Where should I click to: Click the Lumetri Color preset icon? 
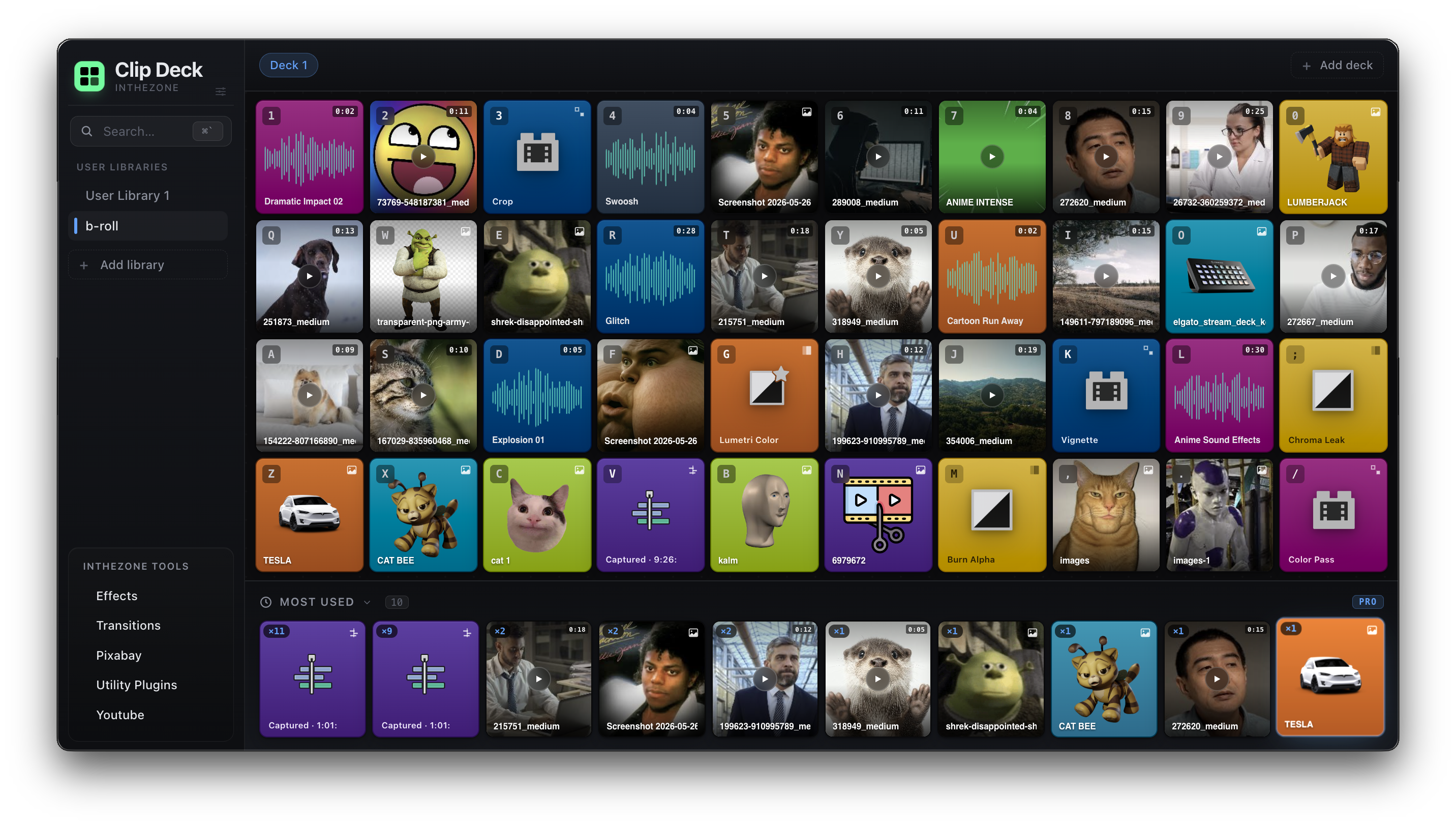click(x=769, y=386)
